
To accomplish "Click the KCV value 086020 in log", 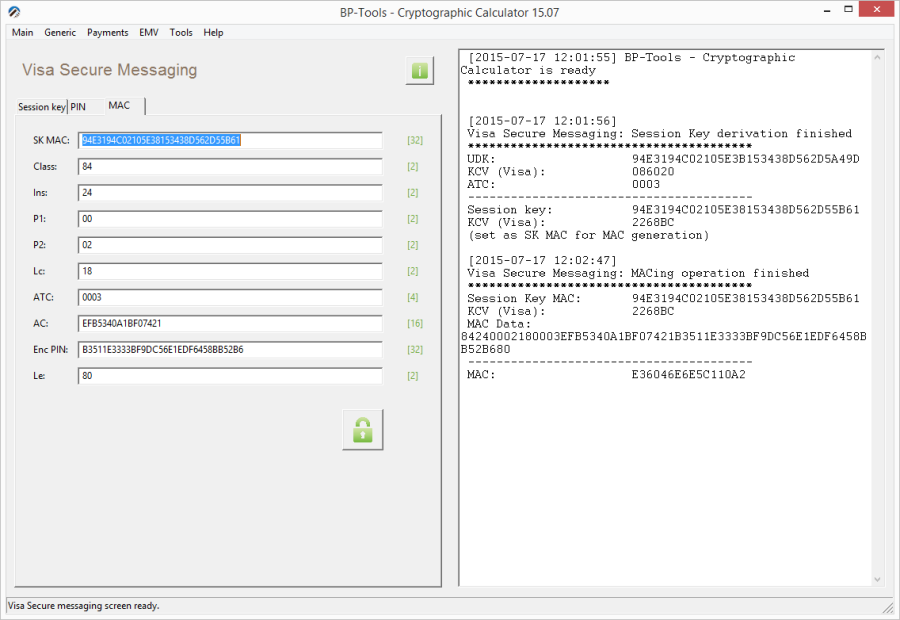I will [653, 172].
